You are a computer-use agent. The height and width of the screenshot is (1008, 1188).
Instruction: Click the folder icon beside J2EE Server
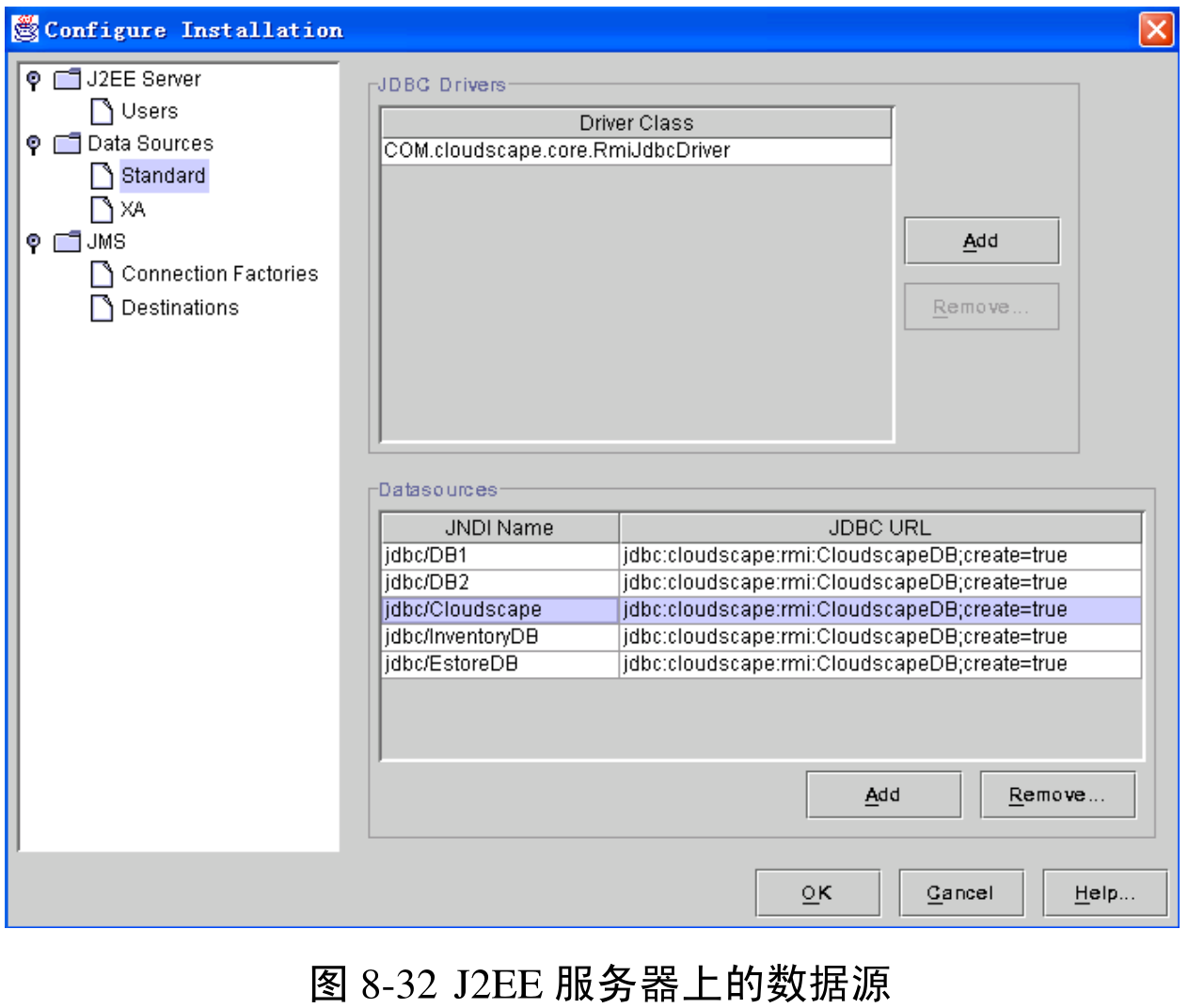coord(67,79)
